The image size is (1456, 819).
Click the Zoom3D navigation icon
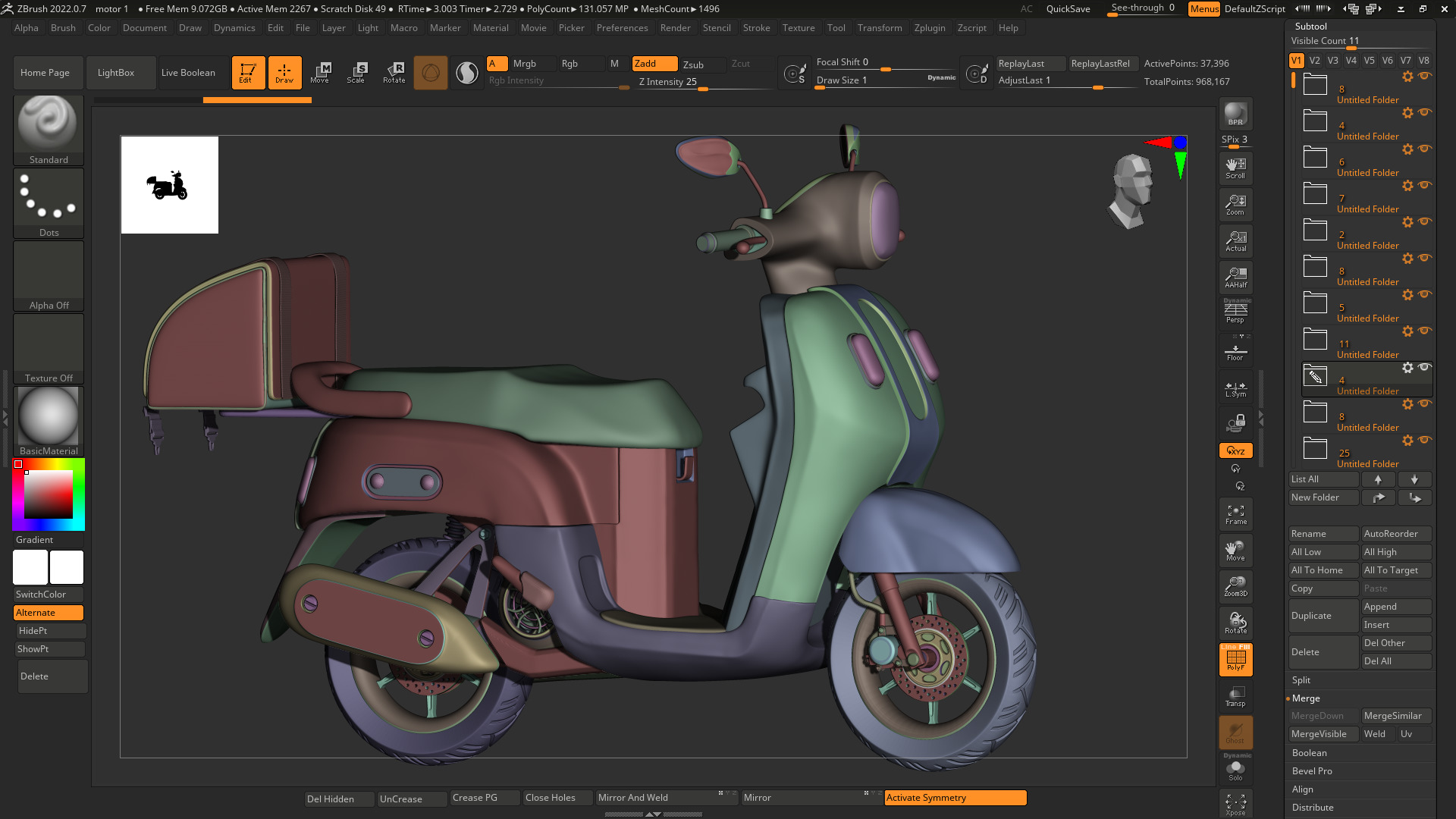(x=1235, y=587)
